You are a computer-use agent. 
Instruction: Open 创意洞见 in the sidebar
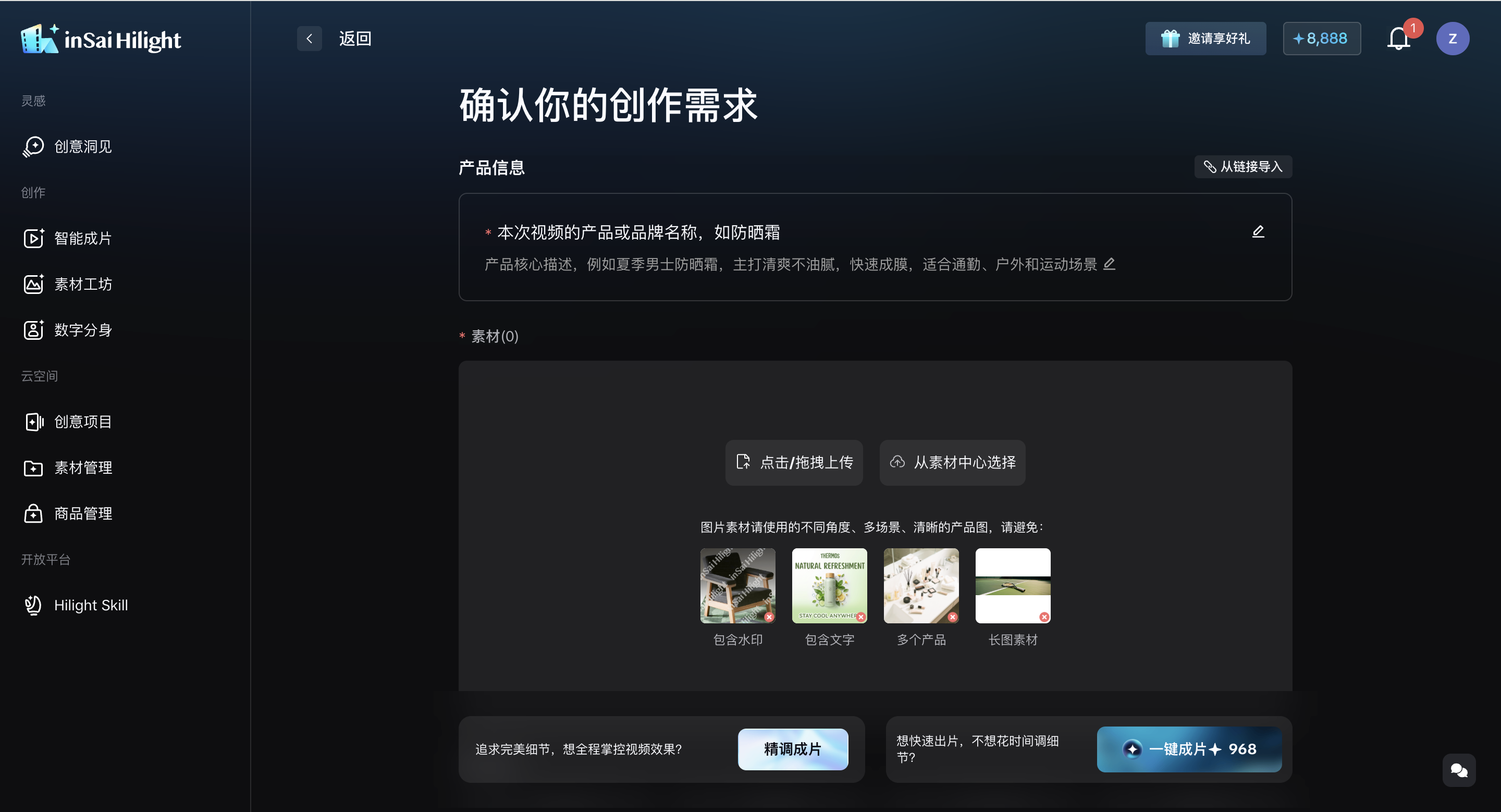[67, 146]
